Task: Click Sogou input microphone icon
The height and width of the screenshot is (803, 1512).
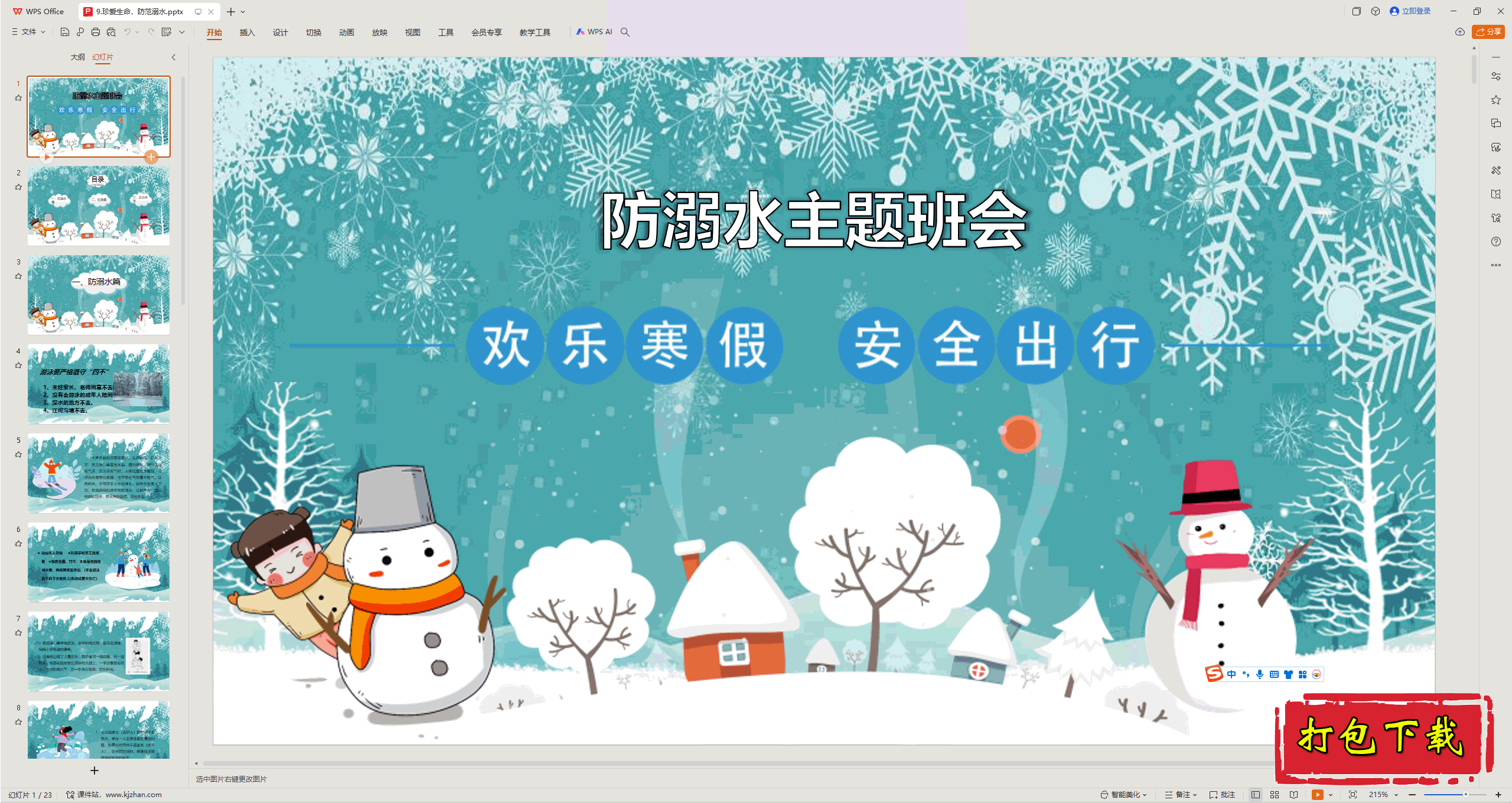Action: click(x=1260, y=674)
